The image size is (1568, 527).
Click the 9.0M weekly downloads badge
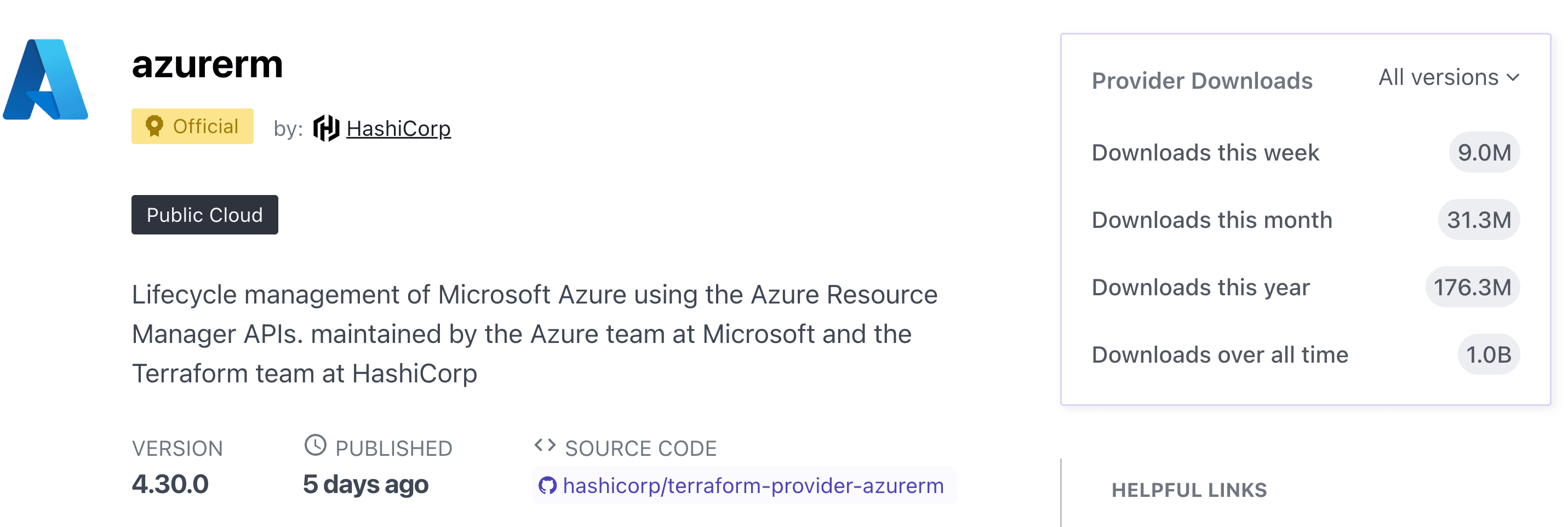[1485, 153]
